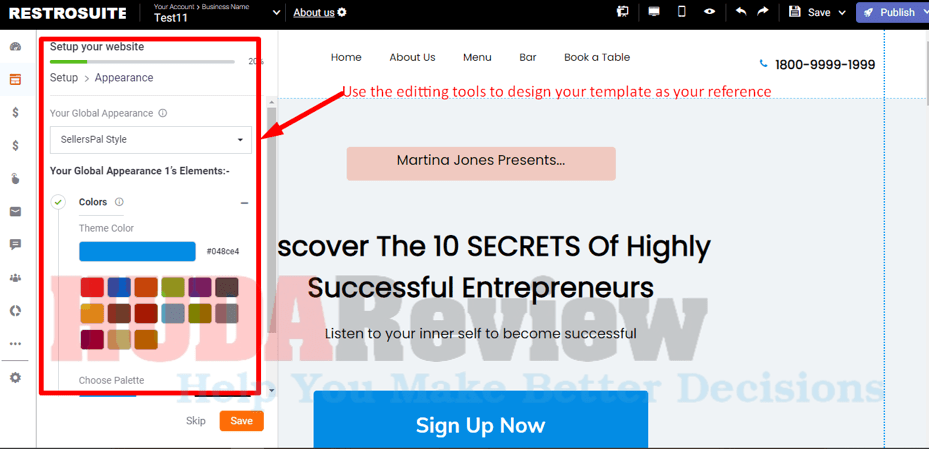Click the Skip link in setup panel
This screenshot has height=449, width=929.
[196, 421]
